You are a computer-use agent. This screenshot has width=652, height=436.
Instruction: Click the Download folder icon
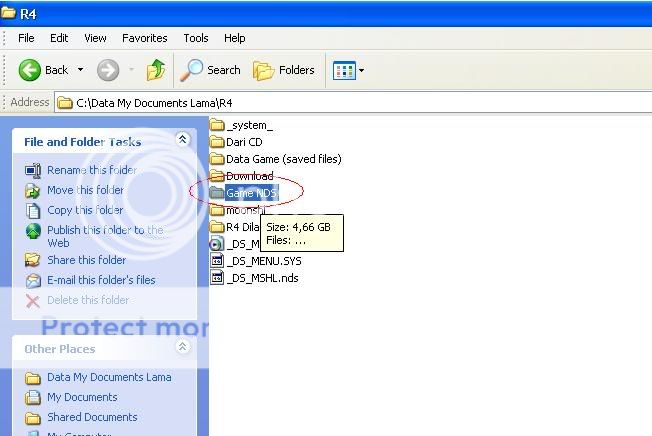217,176
